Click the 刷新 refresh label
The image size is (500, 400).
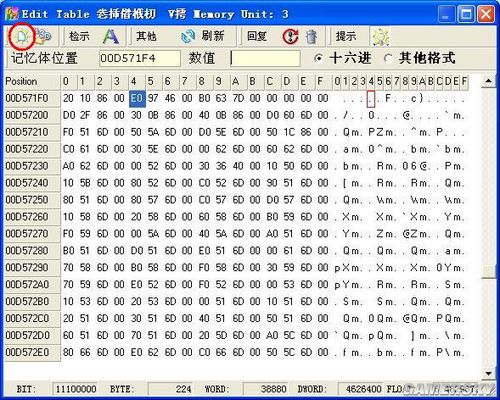tap(213, 36)
